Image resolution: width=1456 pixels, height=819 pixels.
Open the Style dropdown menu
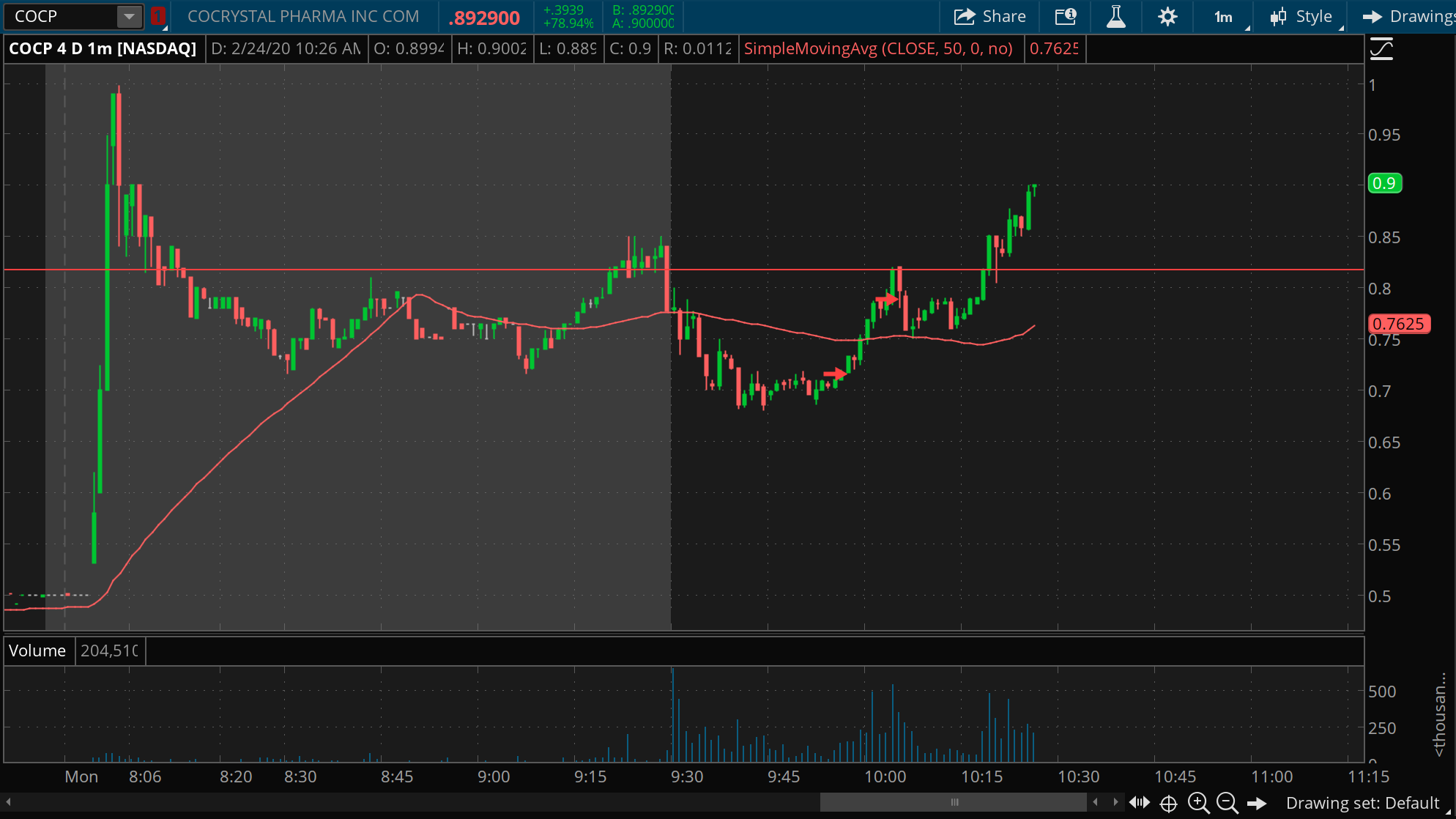(x=1302, y=16)
